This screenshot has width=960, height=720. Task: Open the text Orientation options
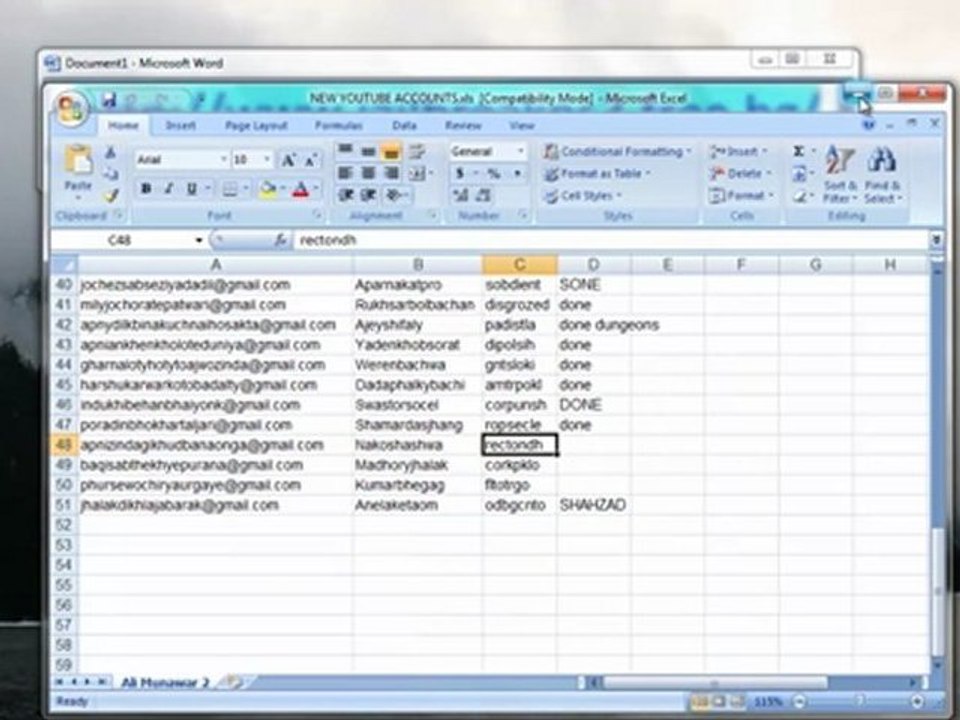point(394,195)
